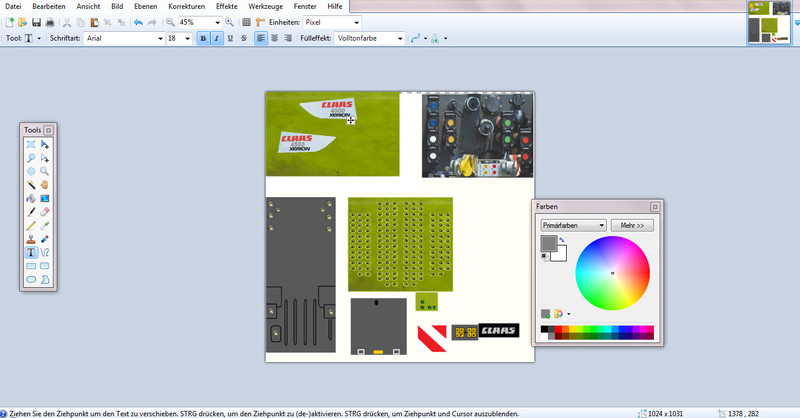Click the Open file toolbar icon
800x418 pixels.
point(22,22)
